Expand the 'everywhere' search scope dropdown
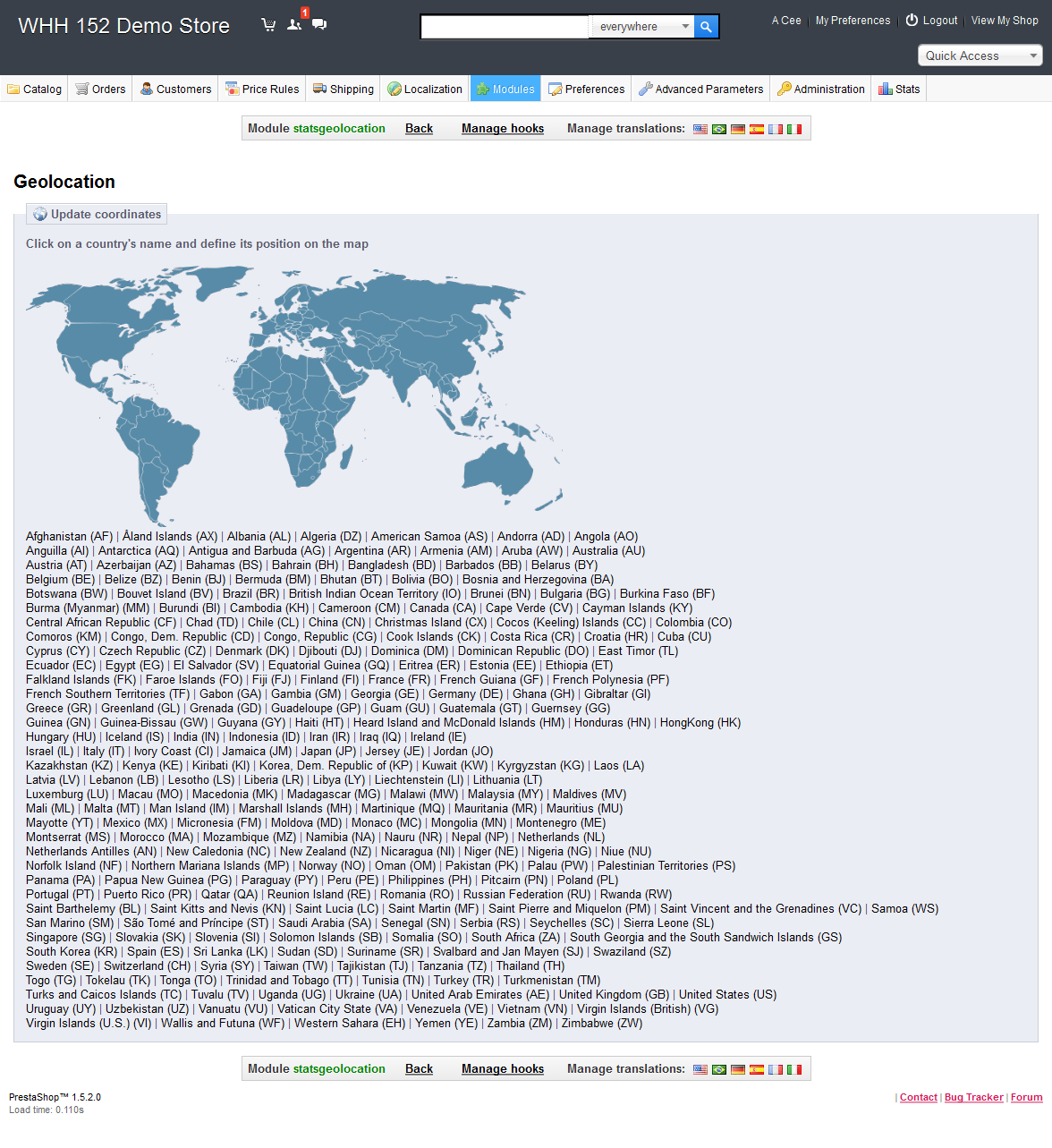This screenshot has height=1148, width=1052. point(641,27)
